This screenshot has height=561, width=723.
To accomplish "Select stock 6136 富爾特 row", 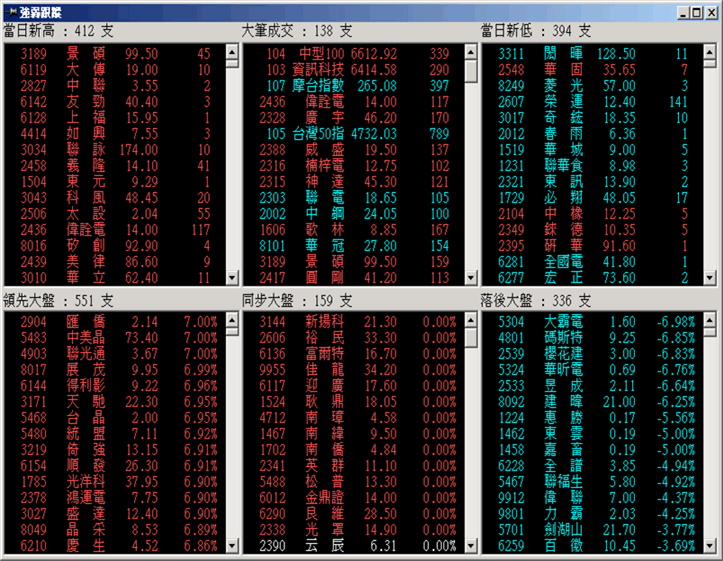I will point(354,354).
